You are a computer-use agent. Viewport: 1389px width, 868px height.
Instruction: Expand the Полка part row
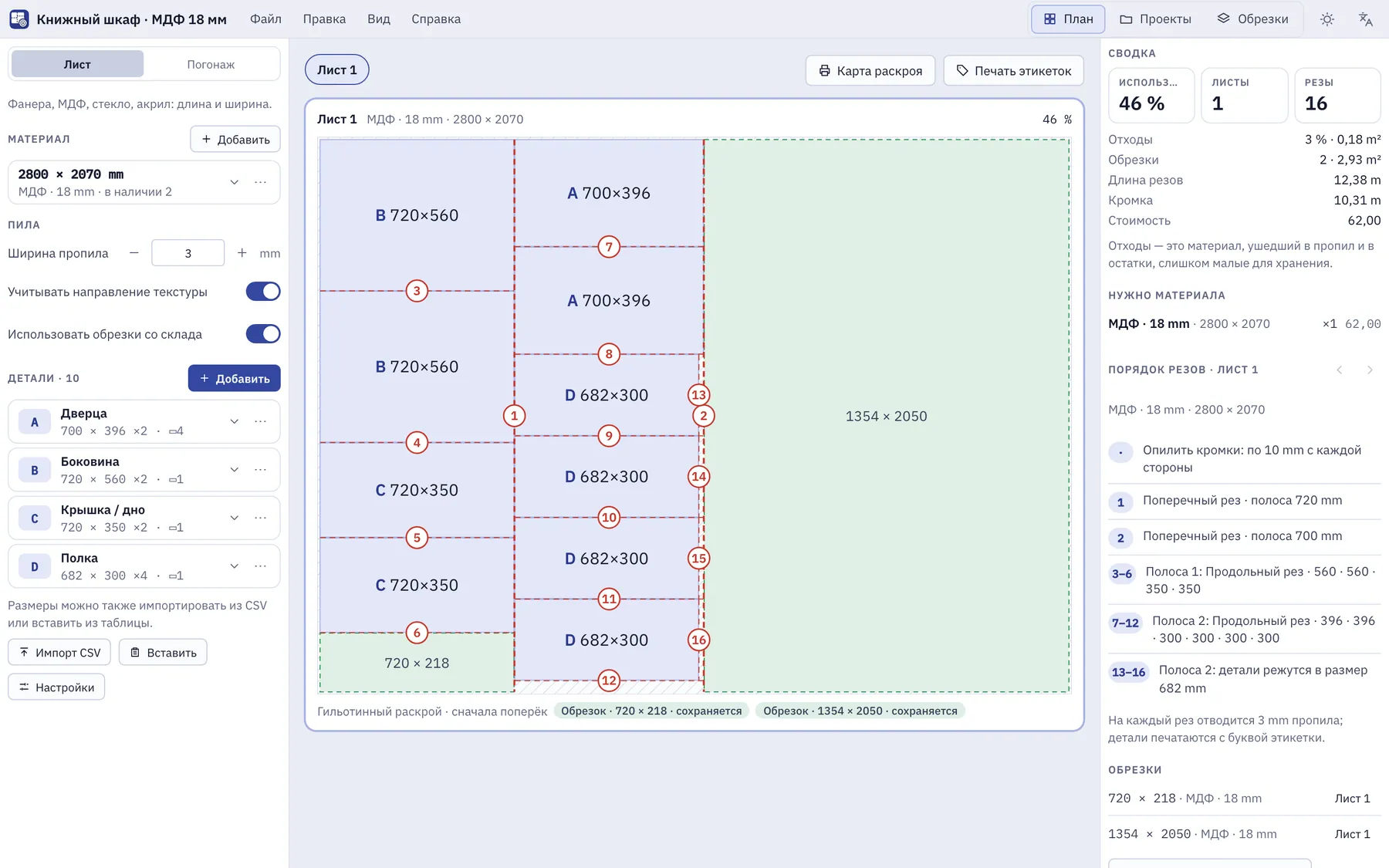tap(234, 566)
